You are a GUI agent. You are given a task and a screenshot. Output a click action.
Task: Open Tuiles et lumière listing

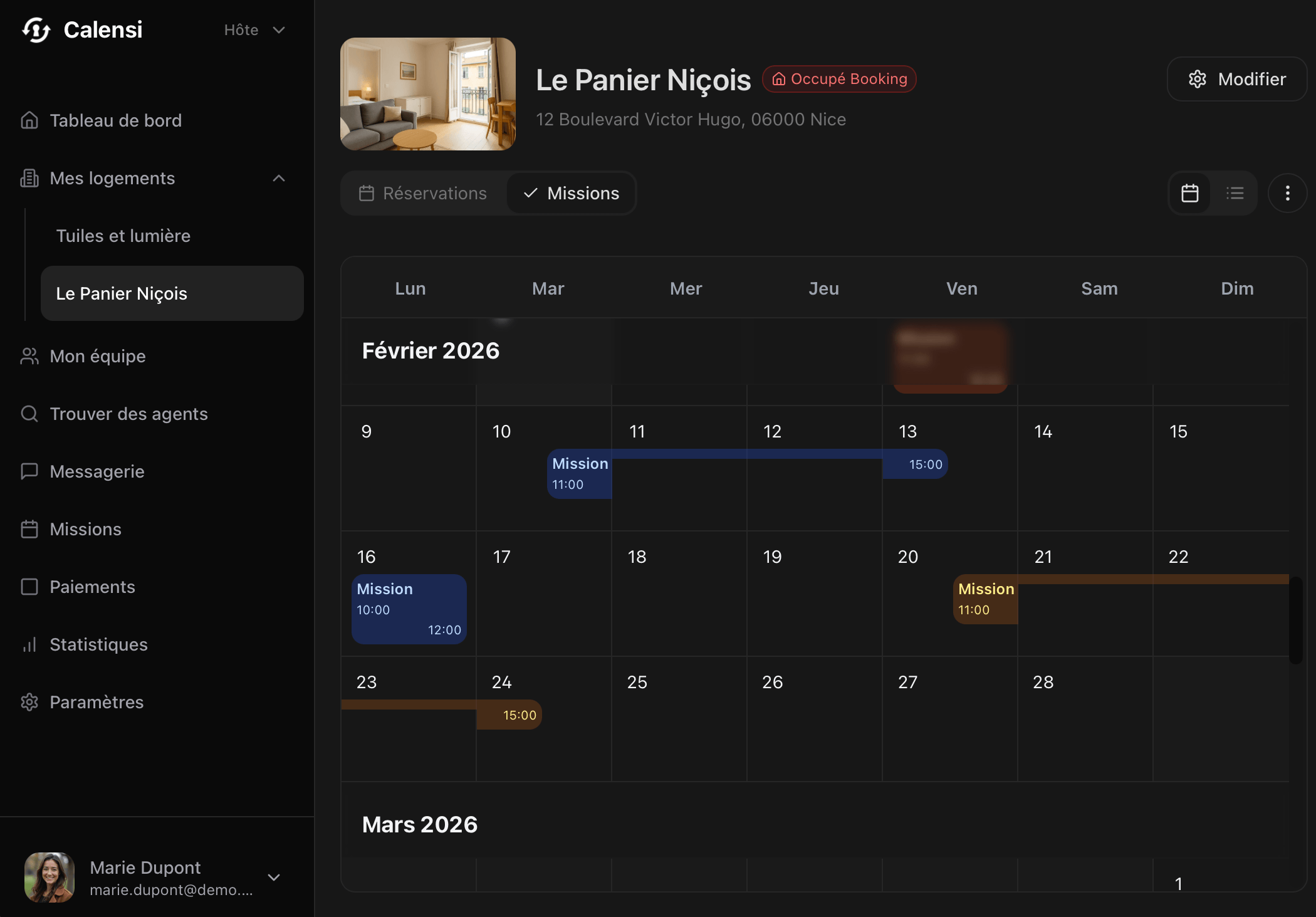click(123, 236)
